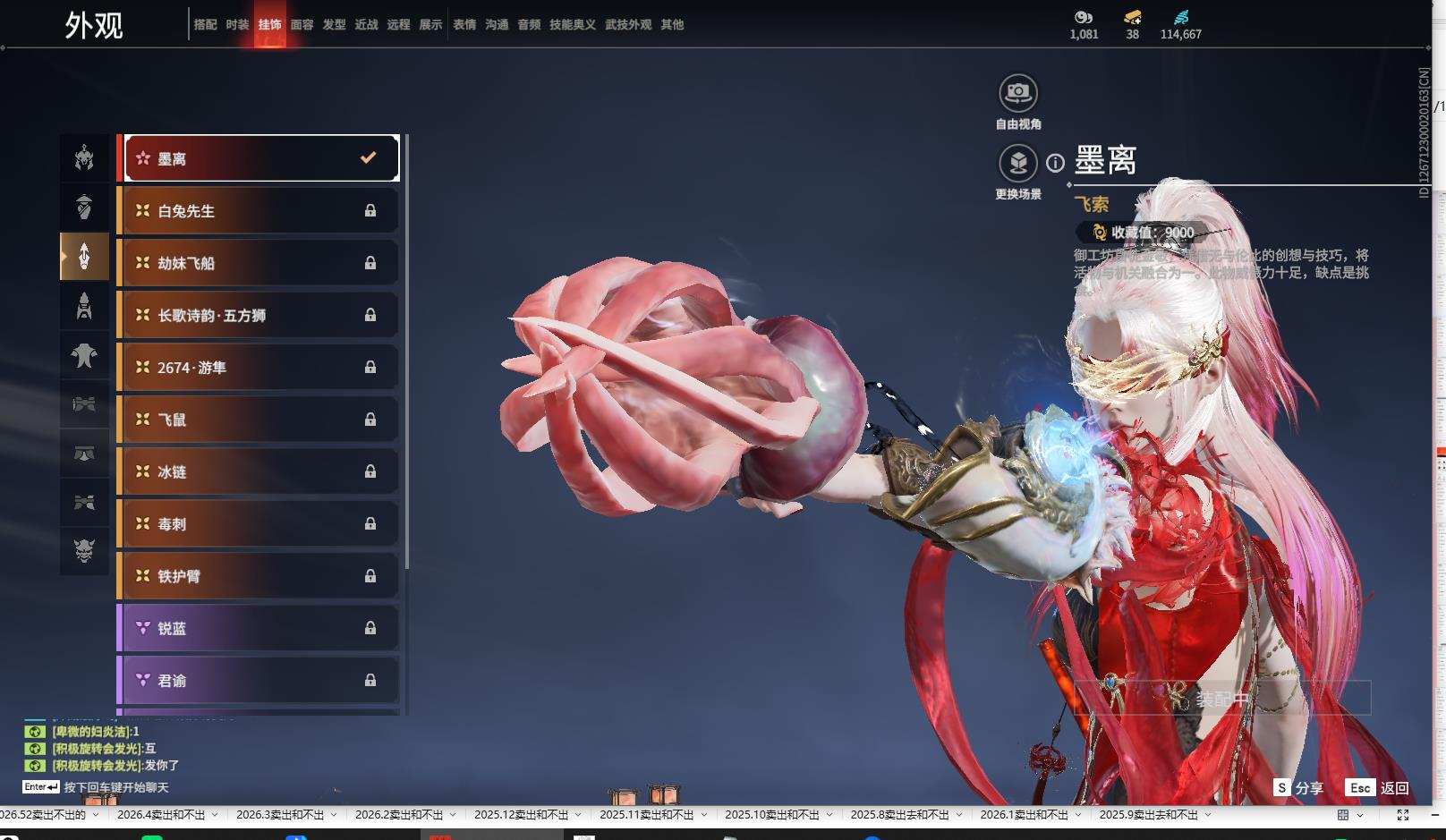
Task: Switch to the 搭配 tab
Action: click(205, 25)
